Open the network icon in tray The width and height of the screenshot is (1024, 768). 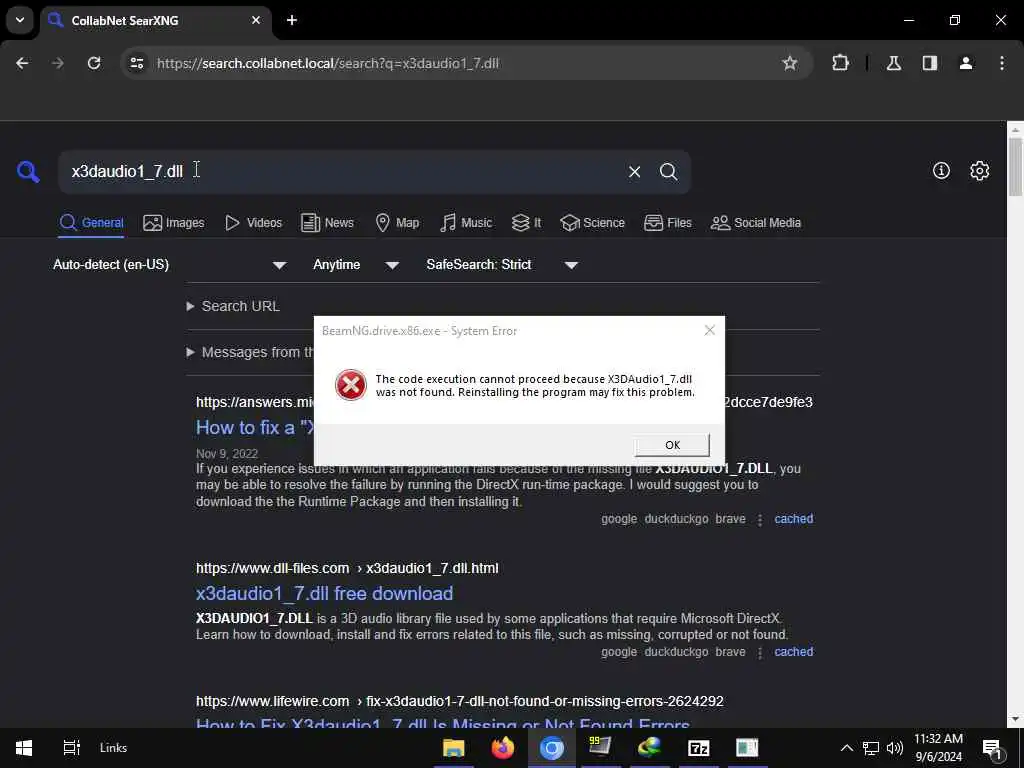(x=871, y=748)
